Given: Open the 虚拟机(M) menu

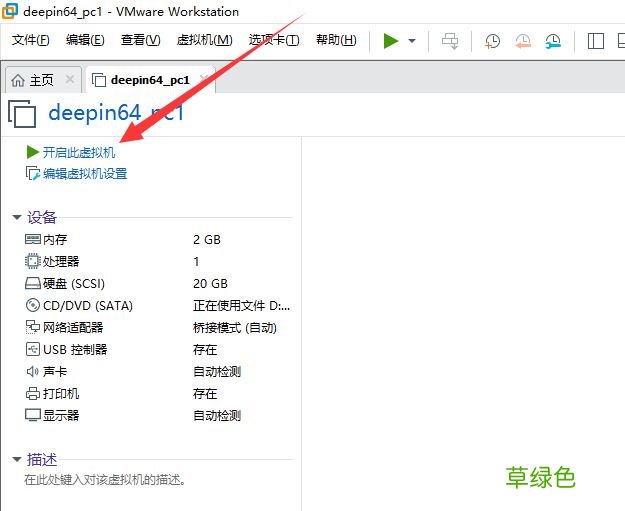Looking at the screenshot, I should (x=204, y=40).
